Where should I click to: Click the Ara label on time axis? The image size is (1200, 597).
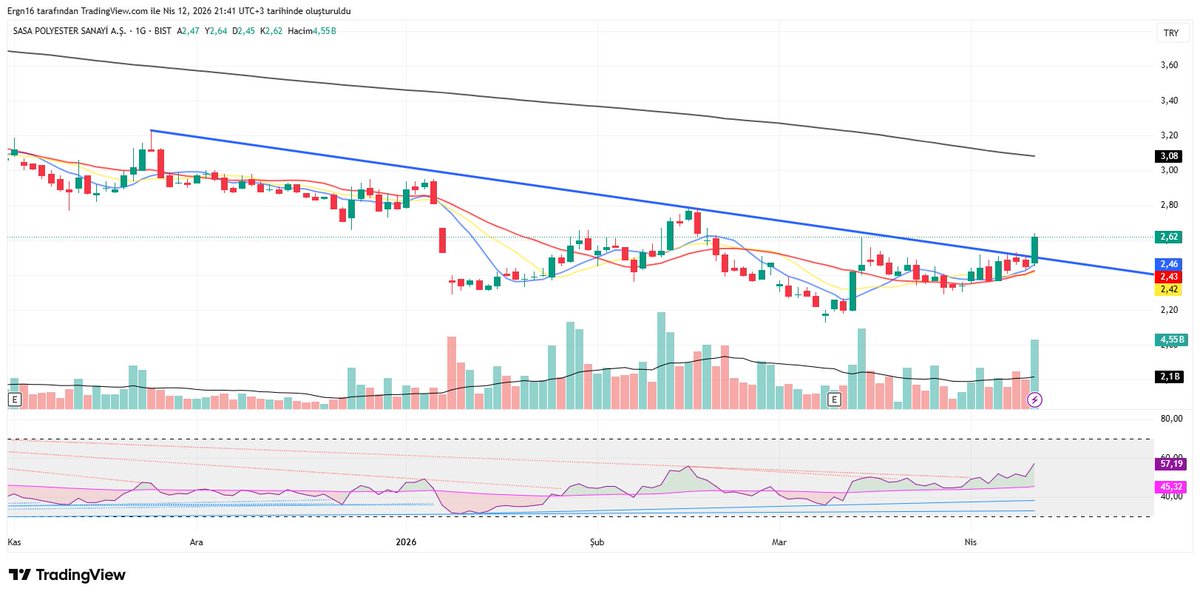click(197, 541)
